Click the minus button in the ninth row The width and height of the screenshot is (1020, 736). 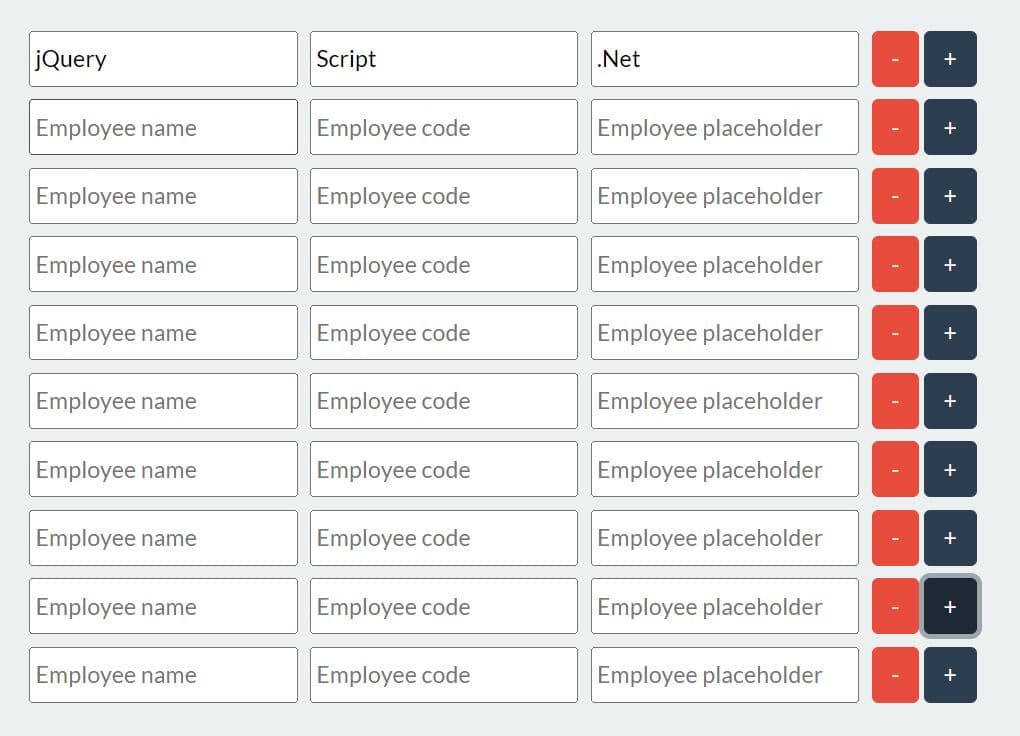[895, 607]
